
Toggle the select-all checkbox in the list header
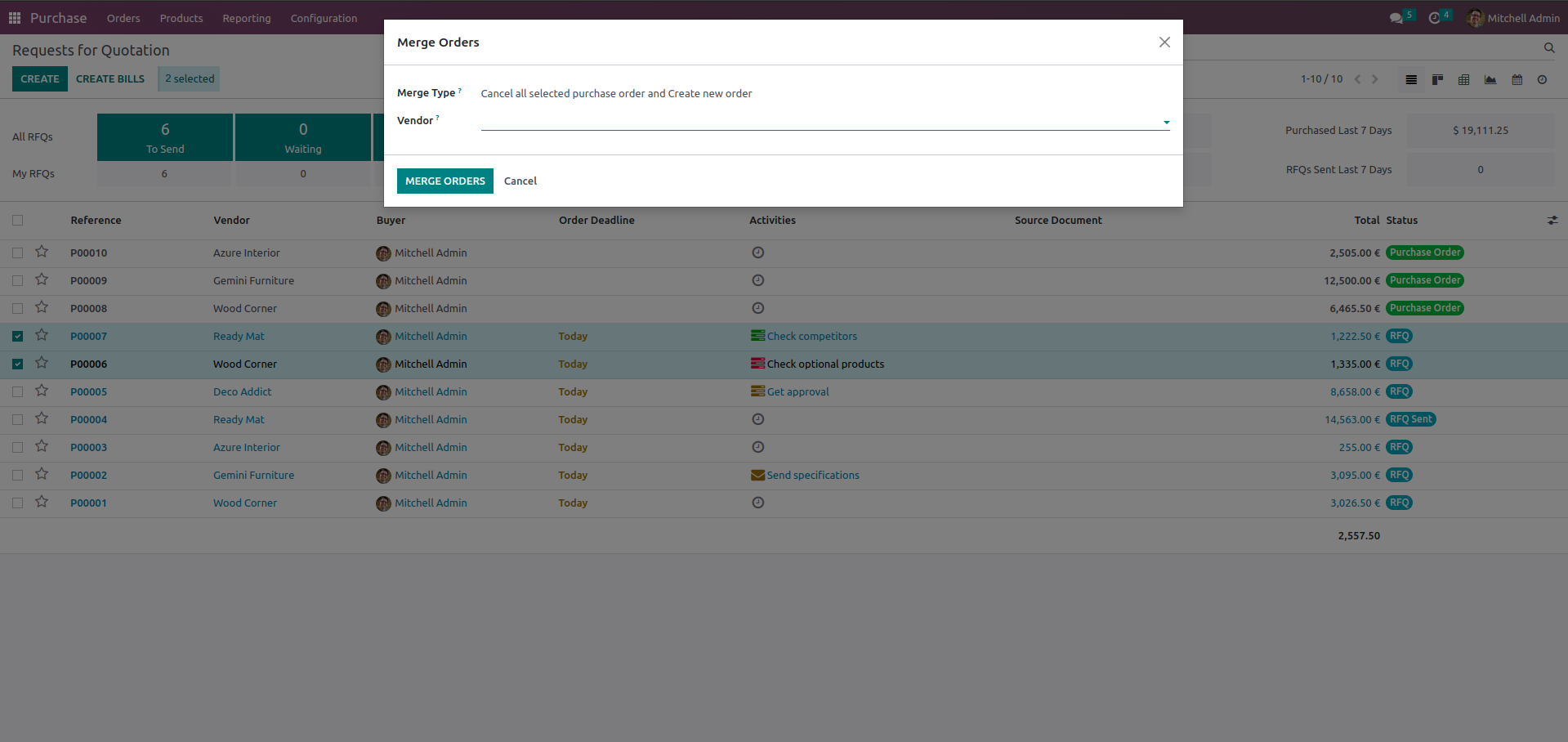[x=18, y=220]
